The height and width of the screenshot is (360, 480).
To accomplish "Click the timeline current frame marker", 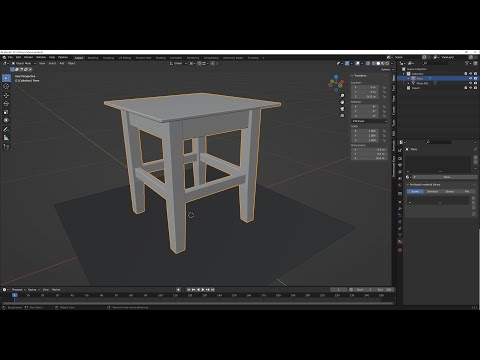I will 15,295.
